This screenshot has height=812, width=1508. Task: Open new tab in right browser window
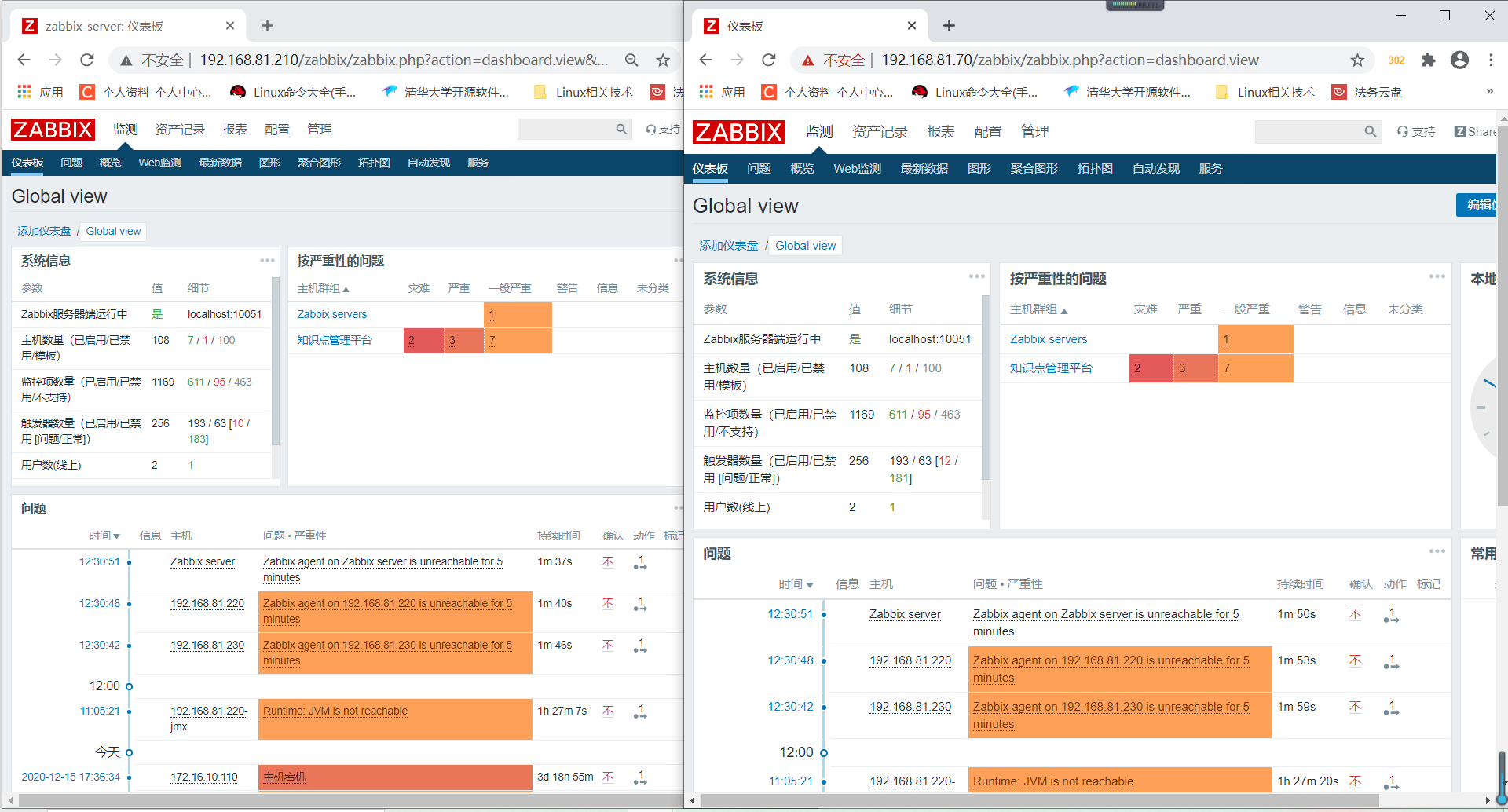[949, 26]
